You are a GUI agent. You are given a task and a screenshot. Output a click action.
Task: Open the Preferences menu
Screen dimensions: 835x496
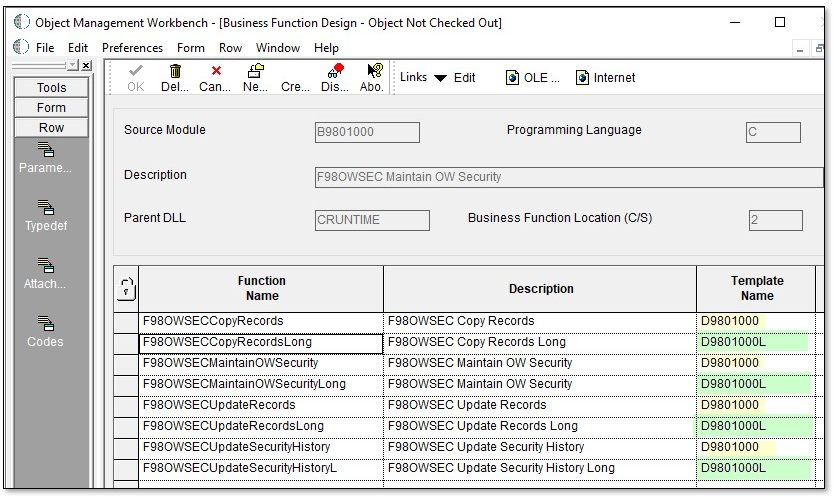(132, 48)
